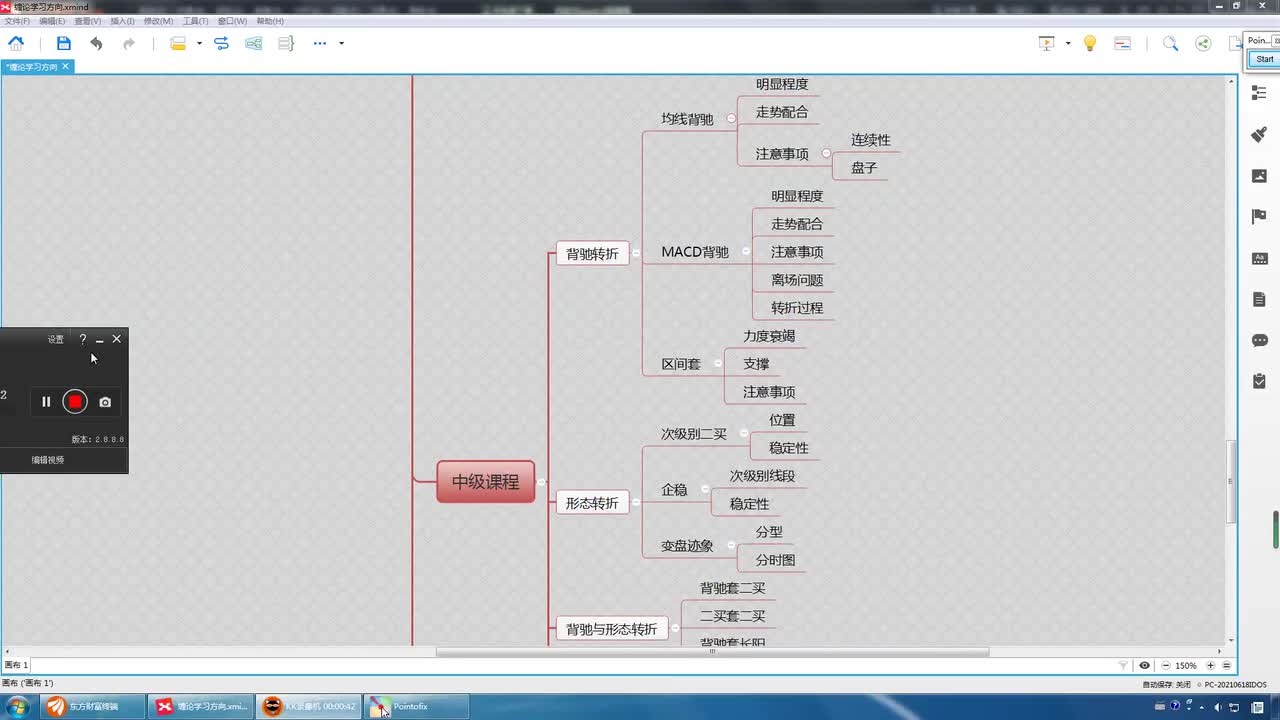Image resolution: width=1280 pixels, height=720 pixels.
Task: Close the 缠论学习方向 document tab
Action: pyautogui.click(x=66, y=66)
